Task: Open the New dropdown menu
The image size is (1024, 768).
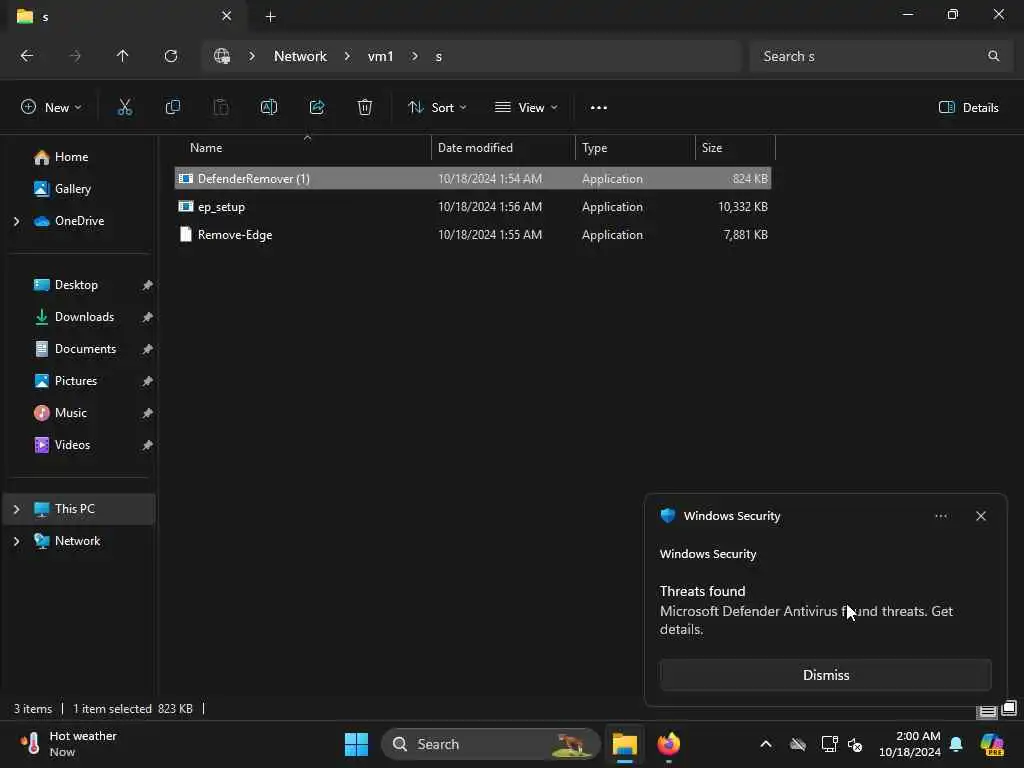Action: coord(52,108)
